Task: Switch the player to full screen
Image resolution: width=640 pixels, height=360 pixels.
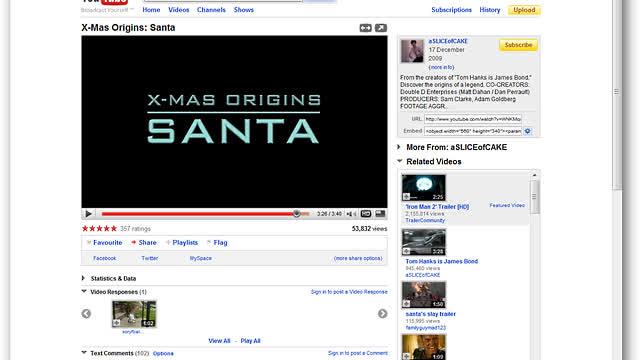Action: (x=380, y=213)
